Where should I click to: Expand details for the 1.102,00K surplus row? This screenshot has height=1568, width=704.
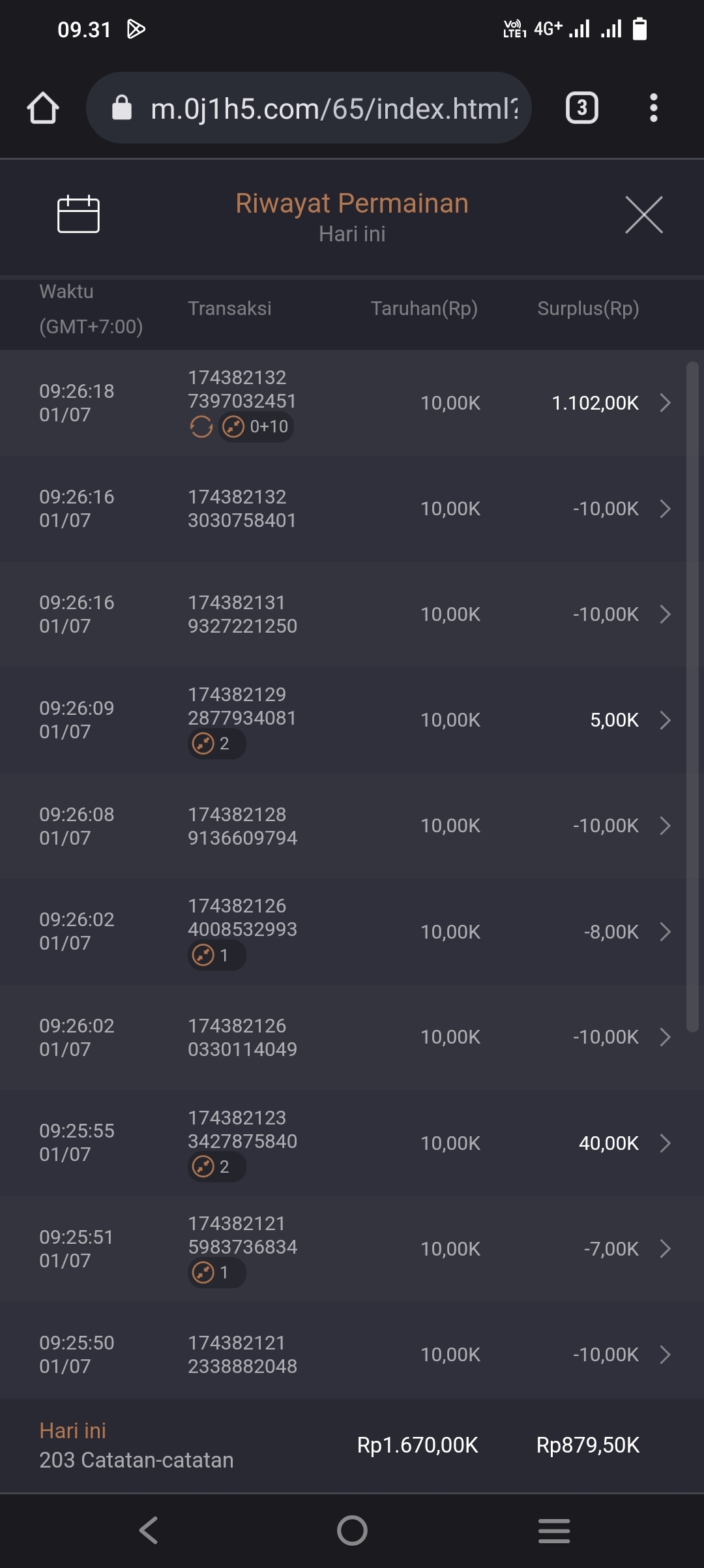665,402
